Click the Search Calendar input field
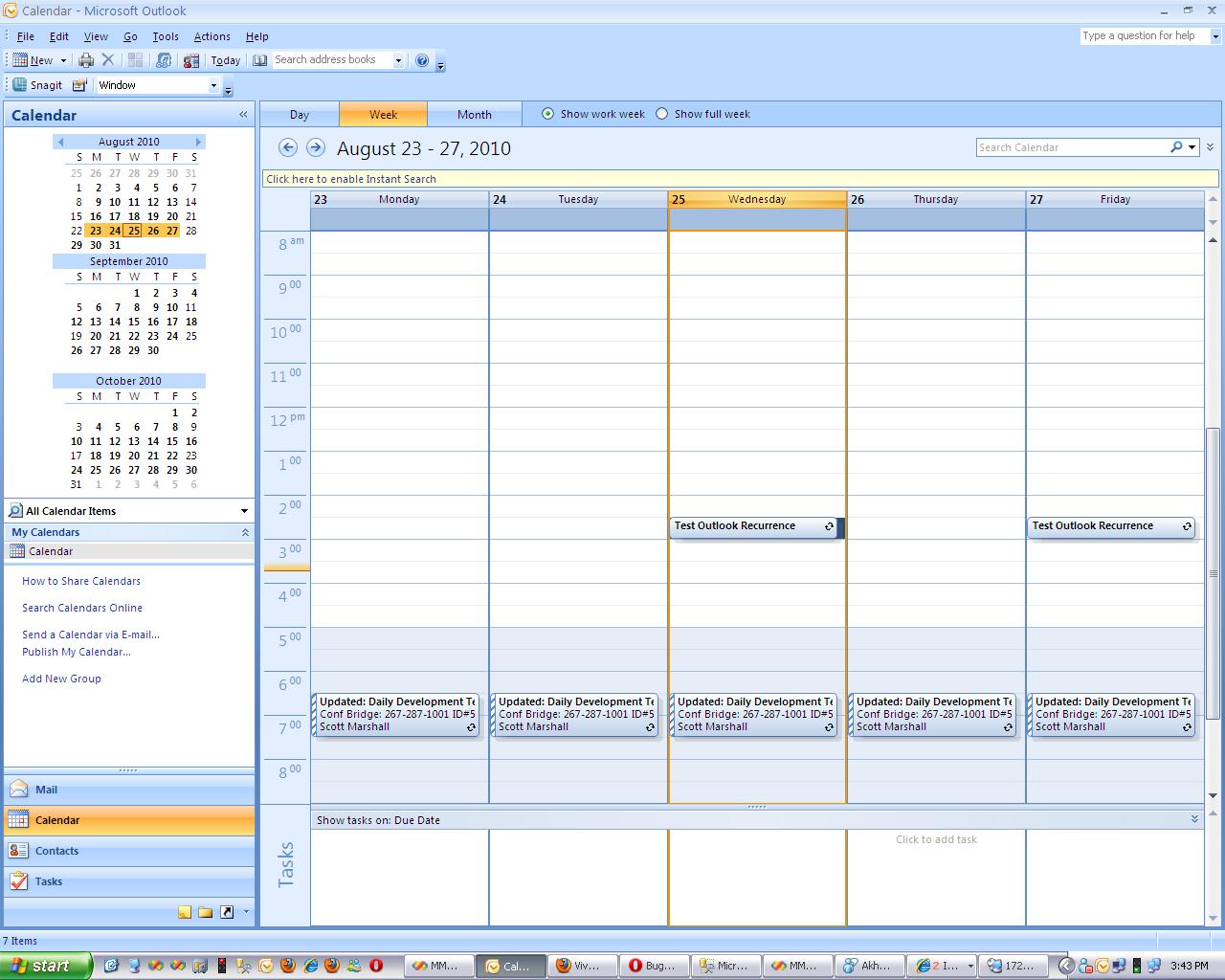 [x=1072, y=147]
